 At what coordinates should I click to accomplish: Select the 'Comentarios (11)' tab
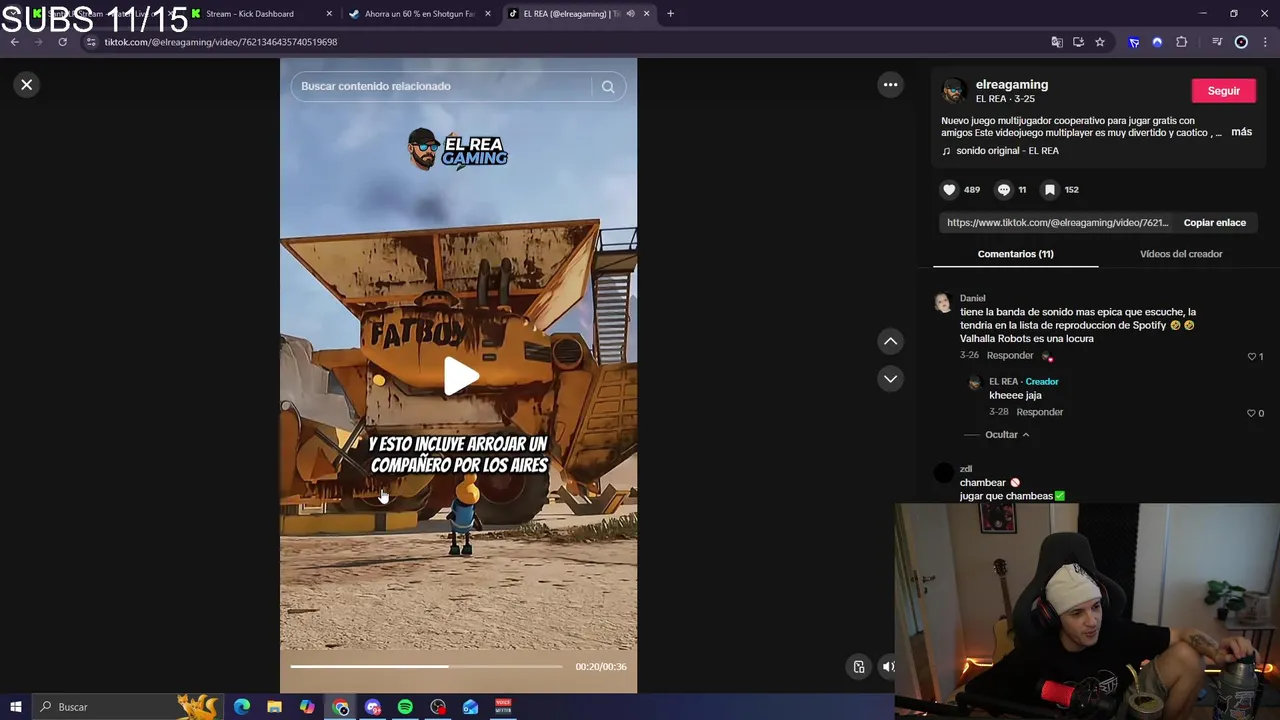pos(1015,254)
